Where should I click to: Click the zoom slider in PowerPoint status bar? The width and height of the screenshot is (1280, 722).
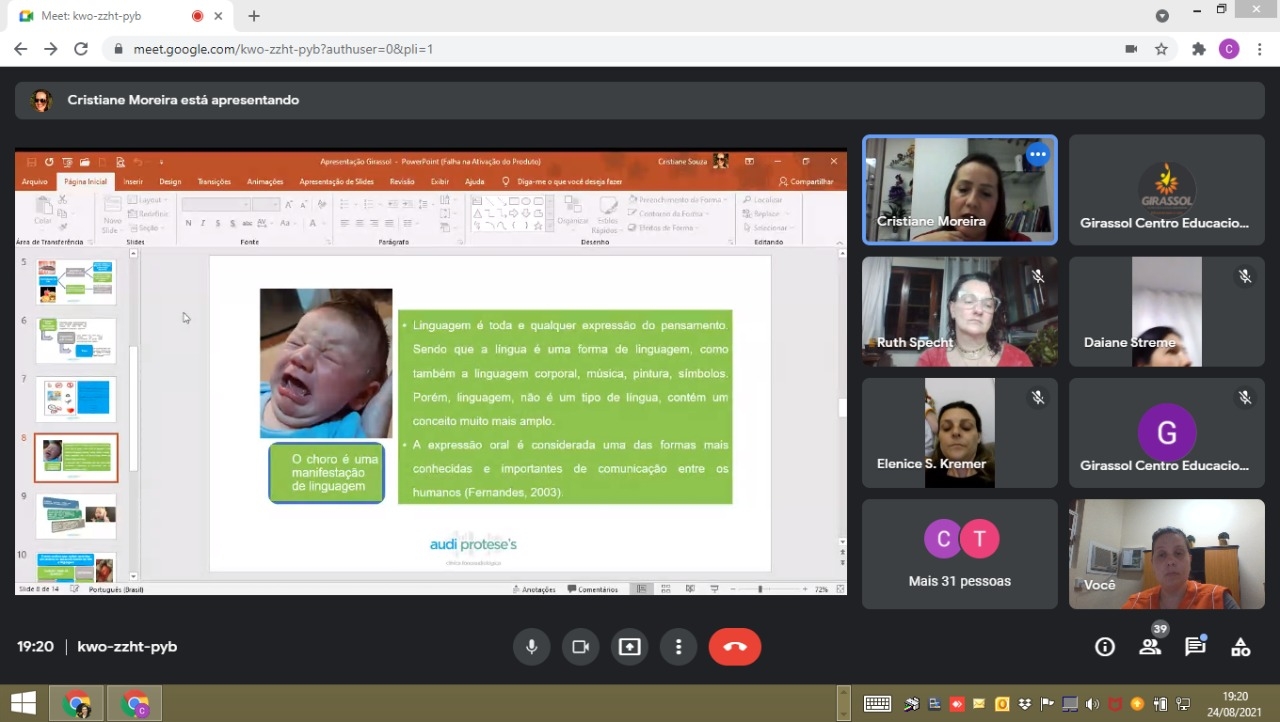[x=760, y=589]
